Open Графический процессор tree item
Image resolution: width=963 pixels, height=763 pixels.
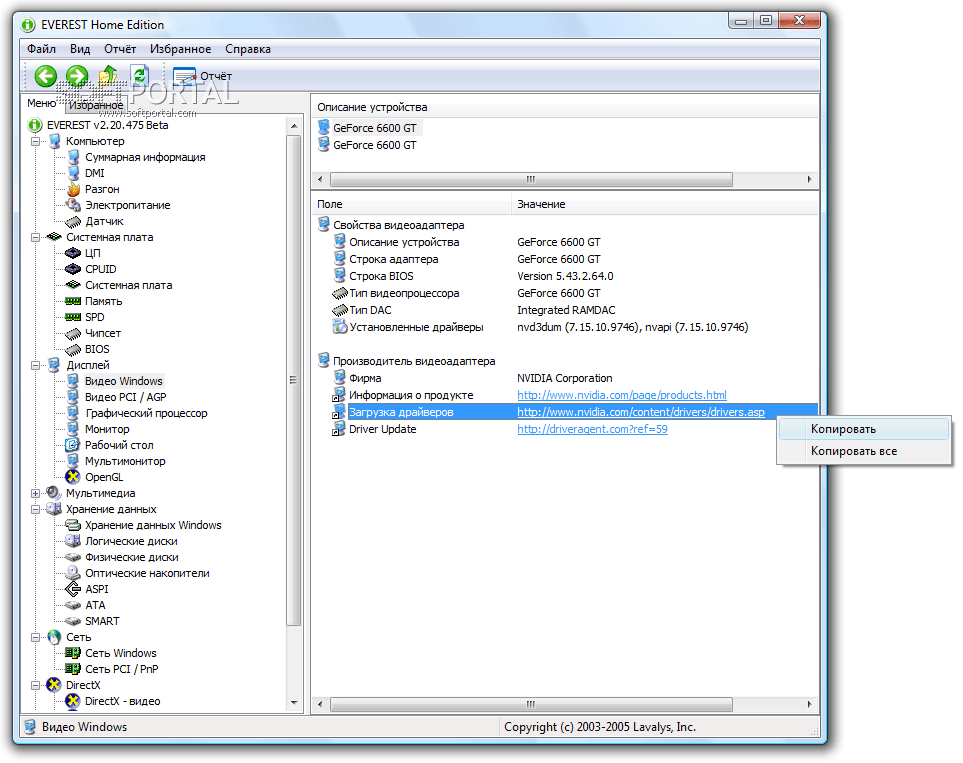point(146,413)
